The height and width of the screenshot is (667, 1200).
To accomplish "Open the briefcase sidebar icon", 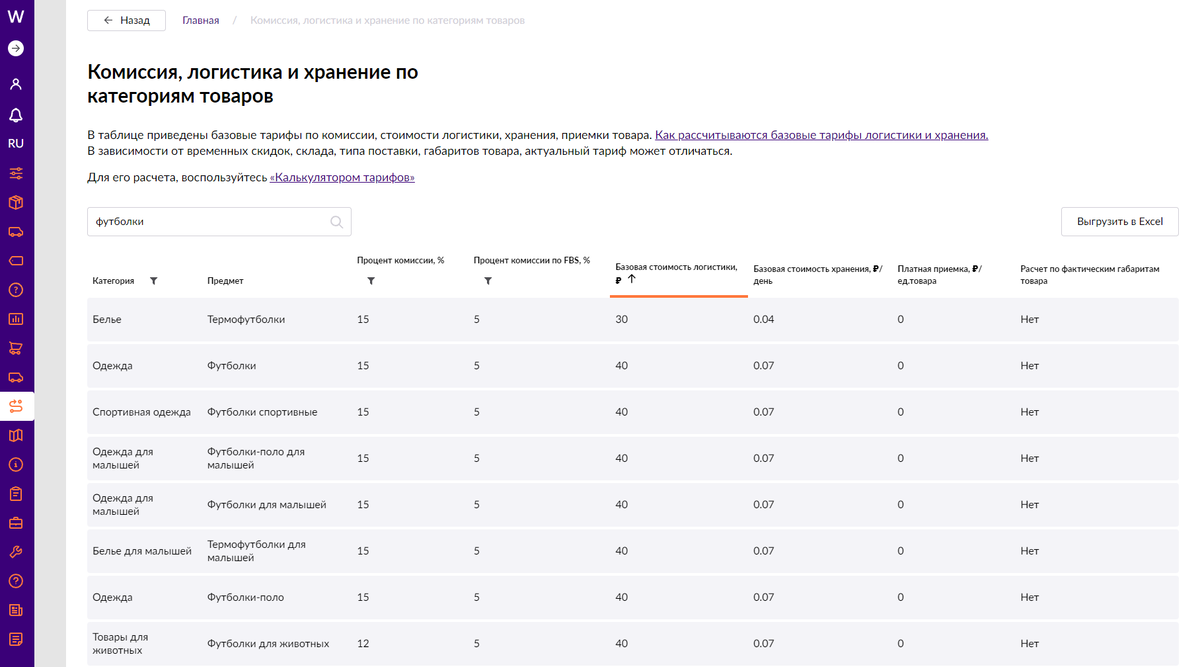I will (x=16, y=523).
